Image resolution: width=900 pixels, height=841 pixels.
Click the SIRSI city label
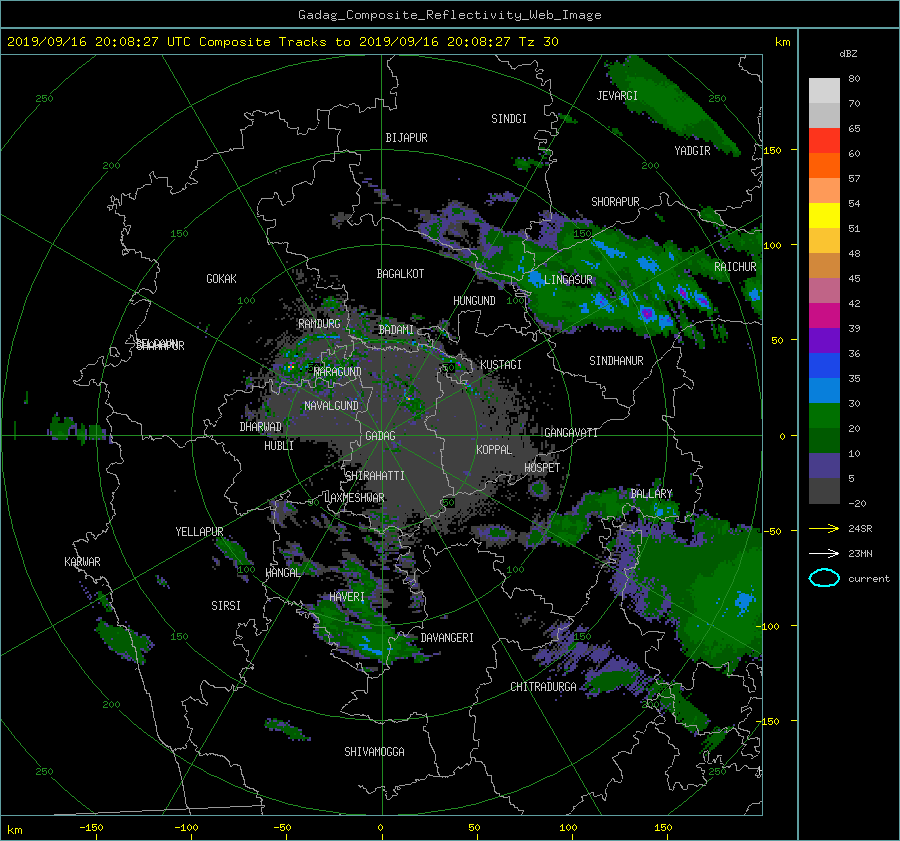[x=226, y=606]
